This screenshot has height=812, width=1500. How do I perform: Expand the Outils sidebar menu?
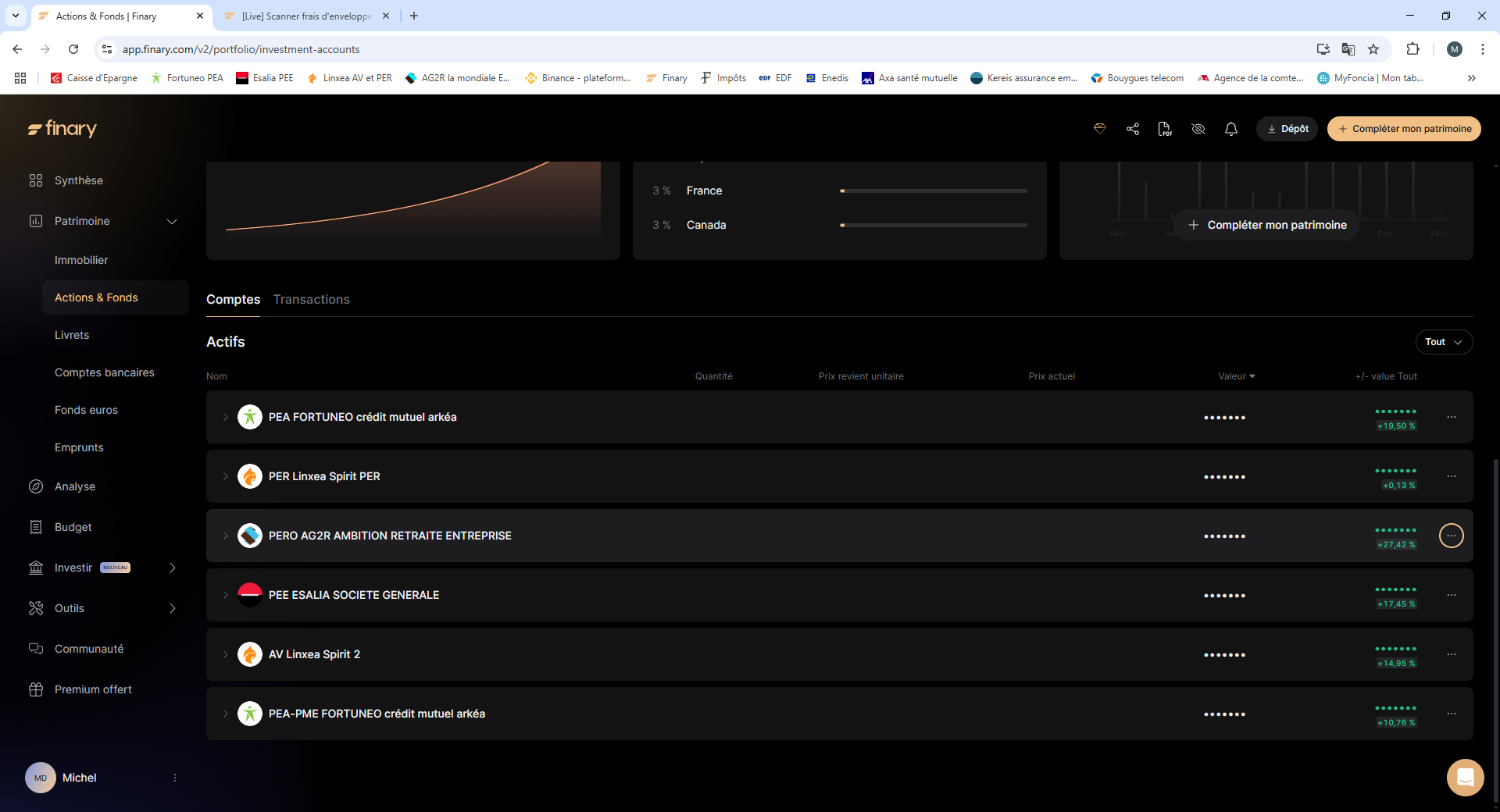point(173,608)
